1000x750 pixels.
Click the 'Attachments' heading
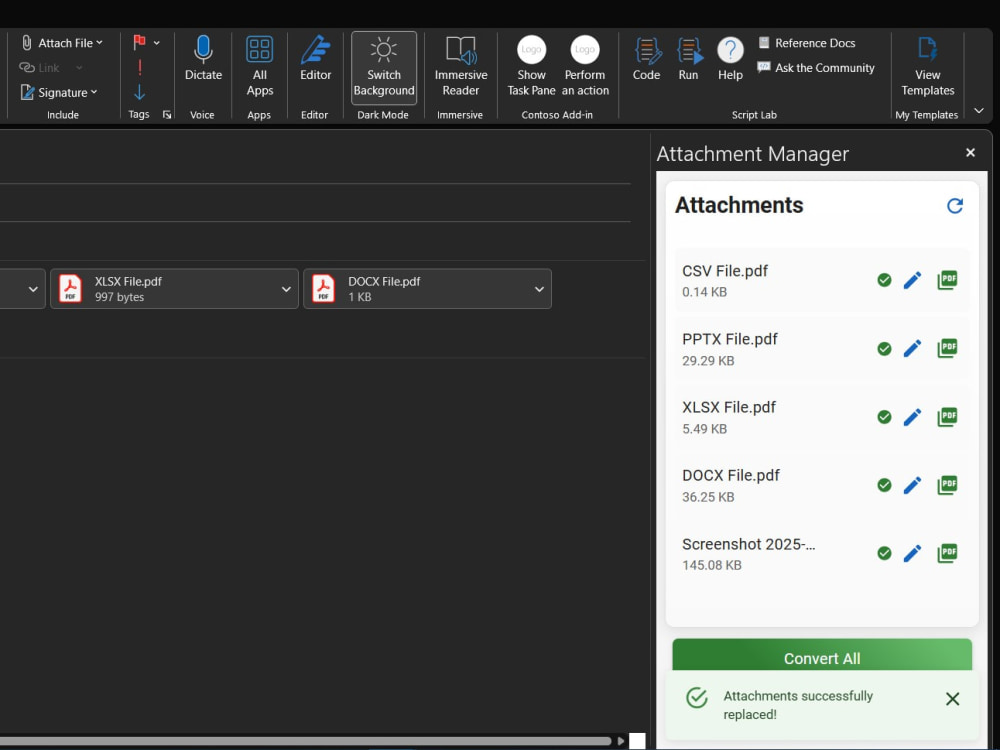click(x=739, y=205)
